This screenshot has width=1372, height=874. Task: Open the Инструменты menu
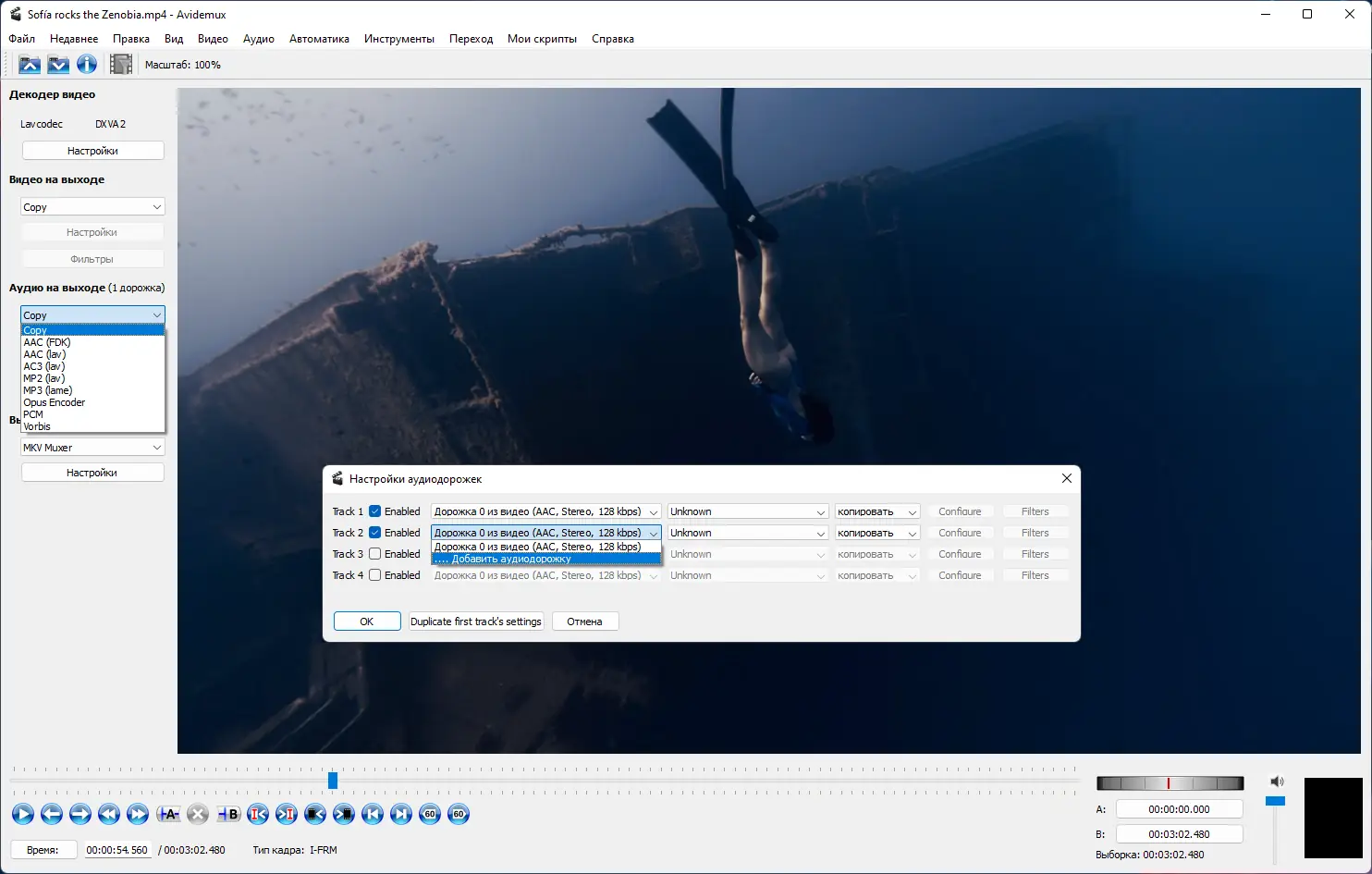coord(398,39)
